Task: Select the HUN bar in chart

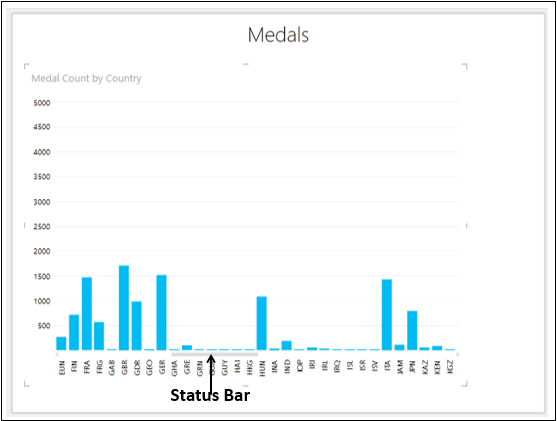Action: 262,323
